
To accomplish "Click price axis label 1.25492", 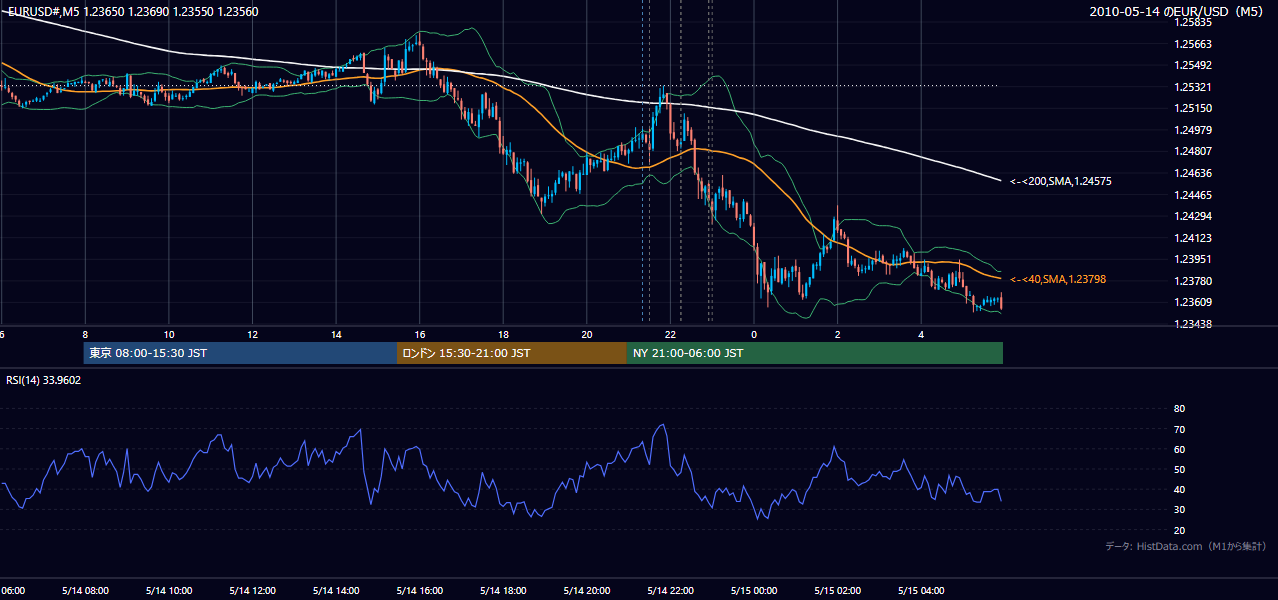I will pyautogui.click(x=1193, y=65).
